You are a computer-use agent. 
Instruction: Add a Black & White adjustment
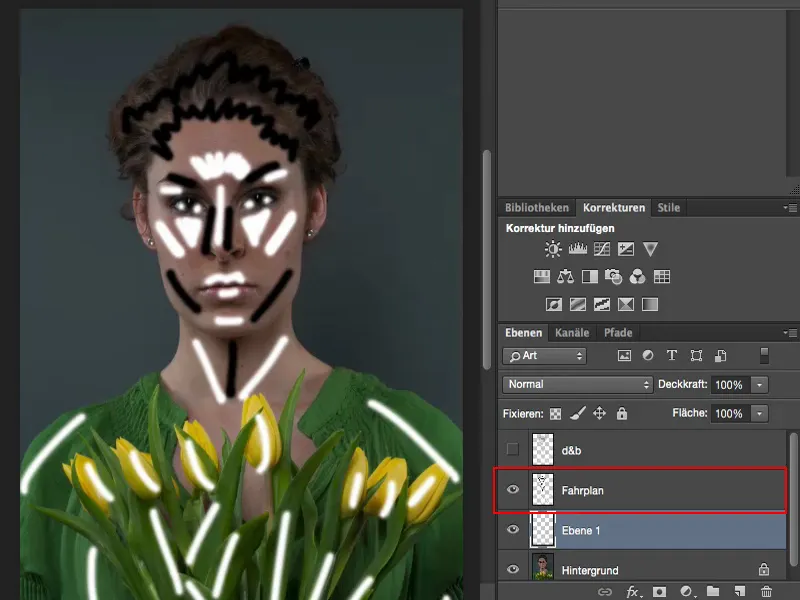pos(589,277)
